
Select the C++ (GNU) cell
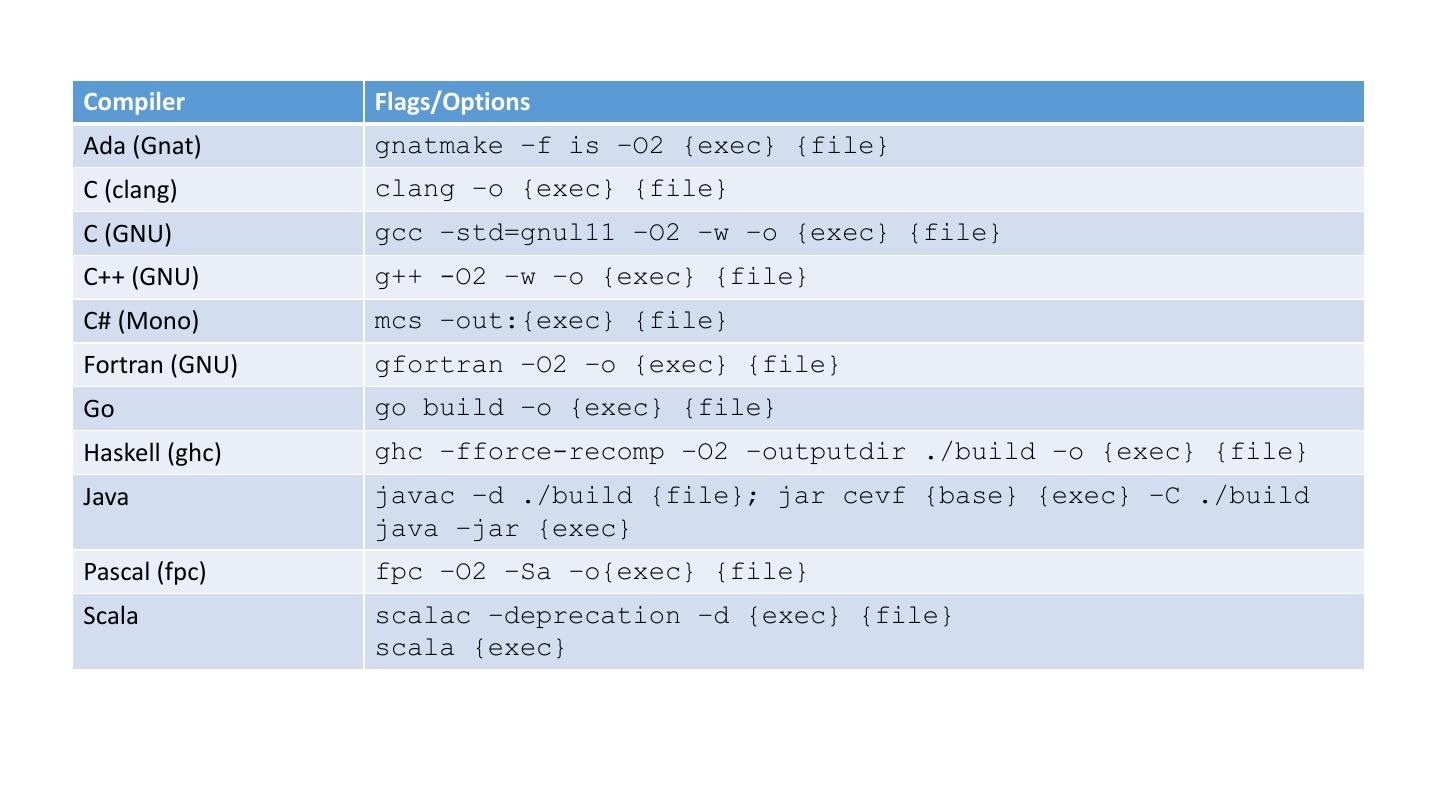tap(141, 277)
